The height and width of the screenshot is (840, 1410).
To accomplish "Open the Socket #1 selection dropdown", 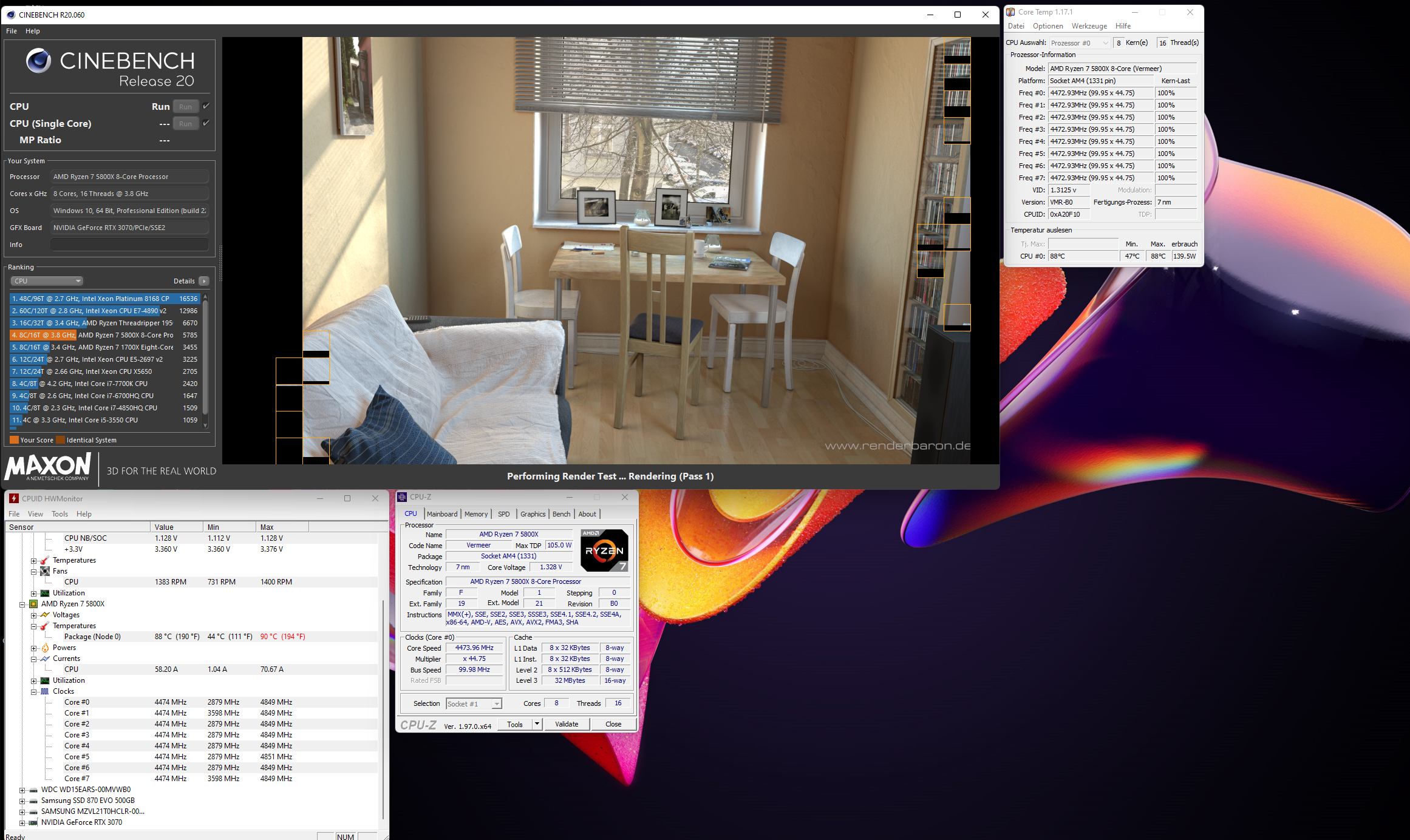I will click(x=474, y=704).
